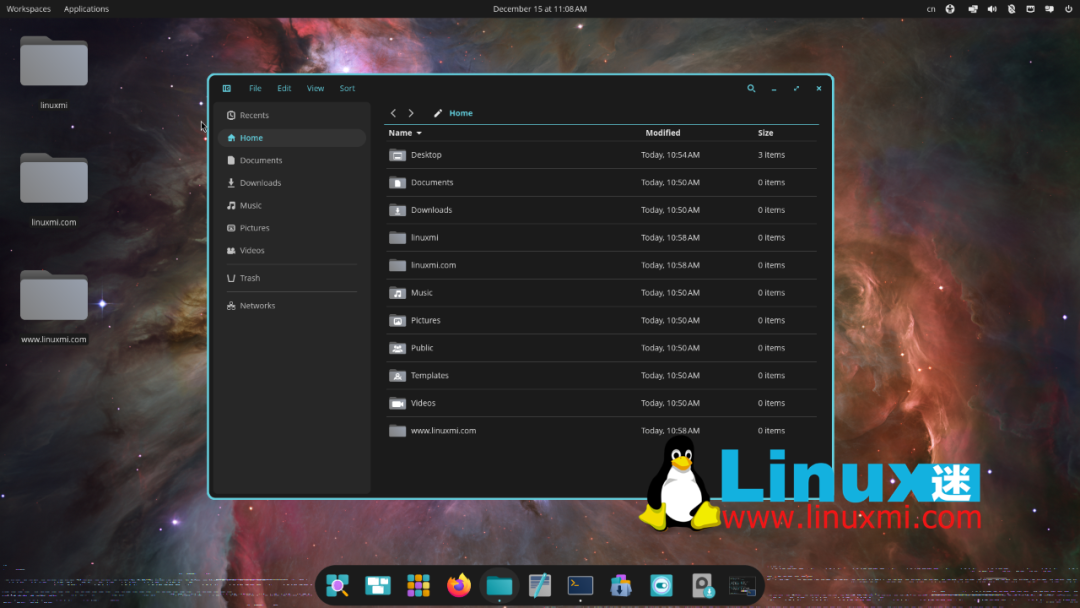The image size is (1080, 608).
Task: Launch Firefox from the dock
Action: click(459, 585)
